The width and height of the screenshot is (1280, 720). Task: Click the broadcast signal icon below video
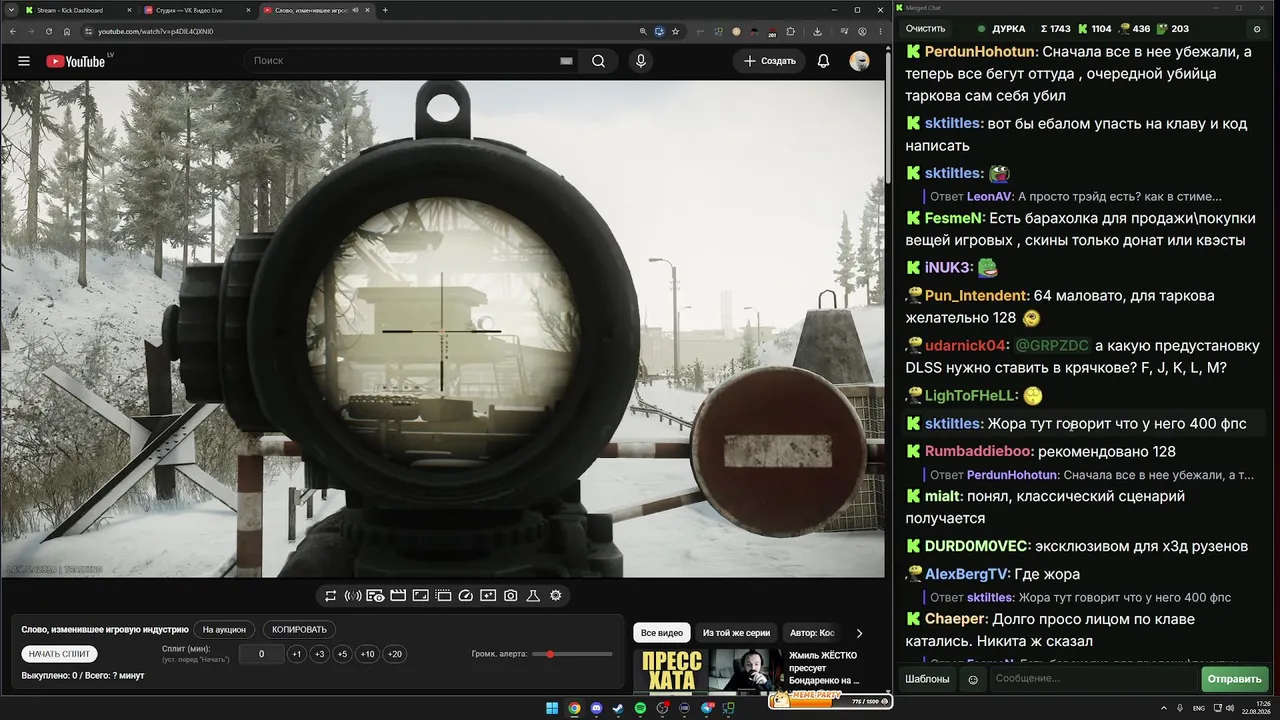pyautogui.click(x=353, y=596)
